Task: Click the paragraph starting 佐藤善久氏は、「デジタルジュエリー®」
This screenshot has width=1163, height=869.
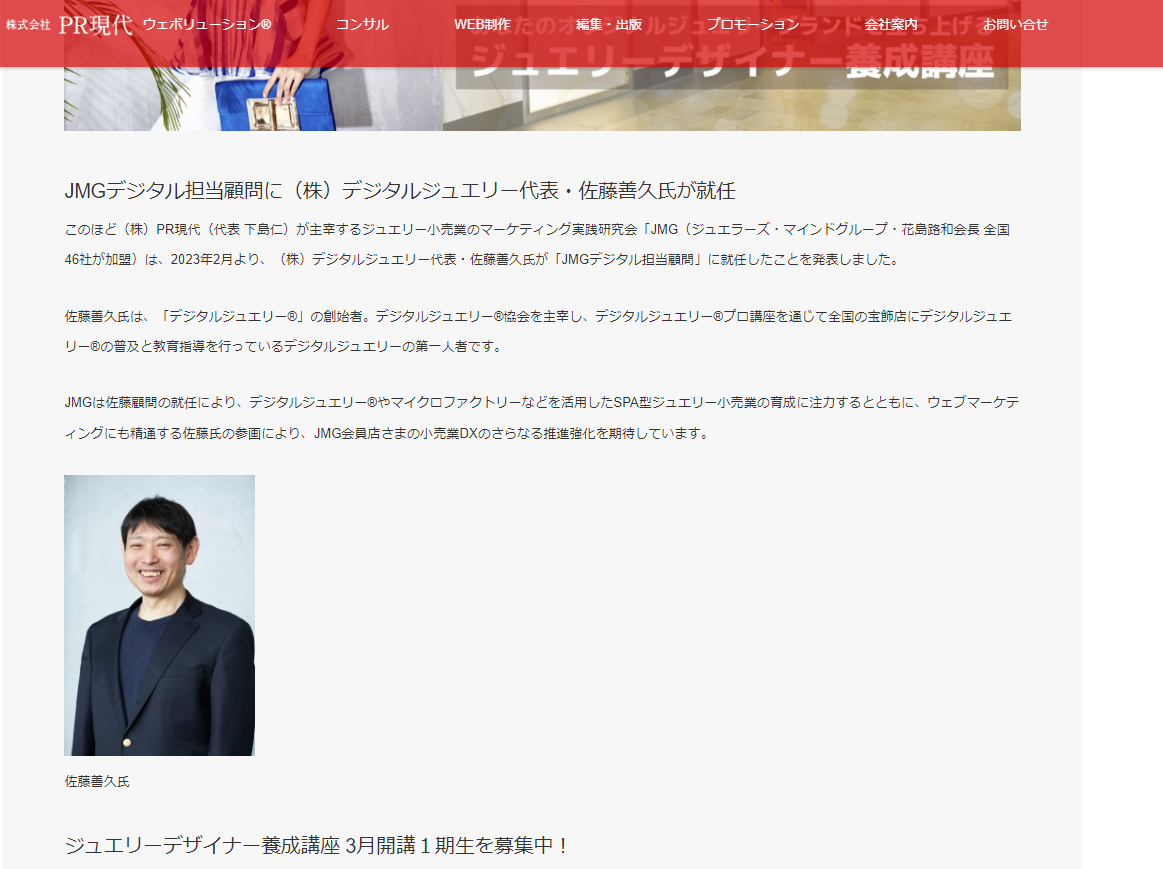Action: coord(538,331)
